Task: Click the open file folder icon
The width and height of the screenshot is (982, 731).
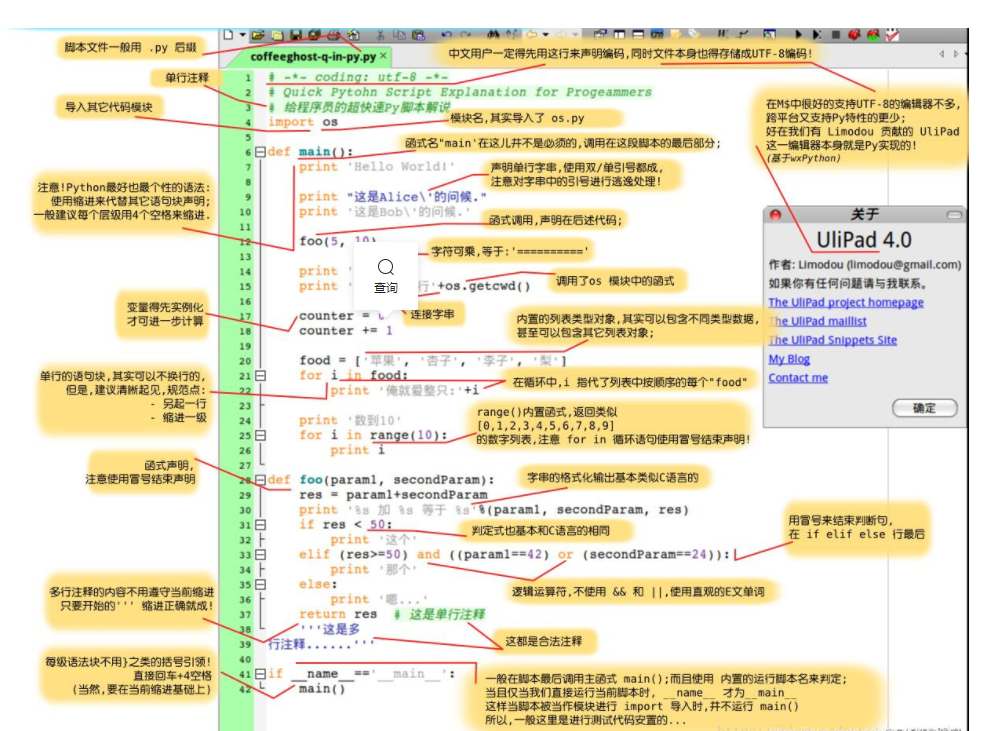Action: coord(258,35)
